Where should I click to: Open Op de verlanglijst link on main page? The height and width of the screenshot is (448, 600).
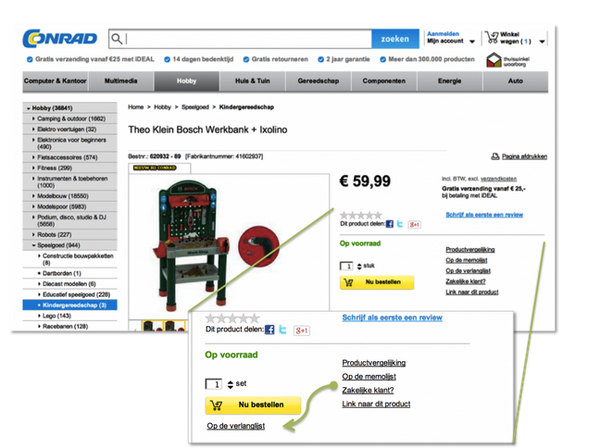click(468, 271)
